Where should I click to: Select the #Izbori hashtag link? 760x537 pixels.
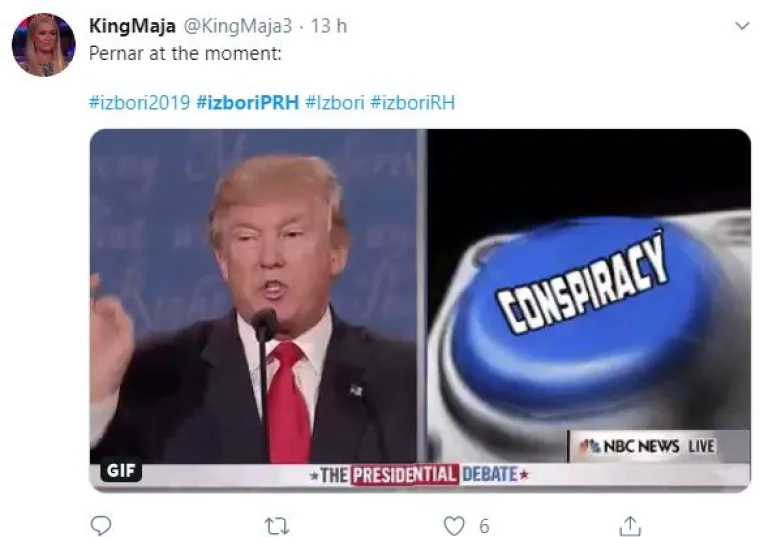[x=334, y=103]
